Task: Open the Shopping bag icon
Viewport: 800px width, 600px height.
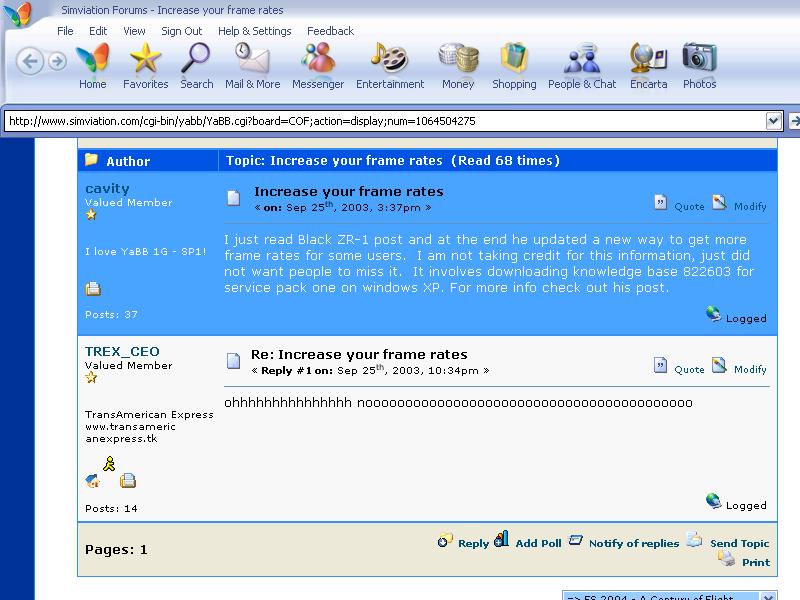Action: (x=514, y=58)
